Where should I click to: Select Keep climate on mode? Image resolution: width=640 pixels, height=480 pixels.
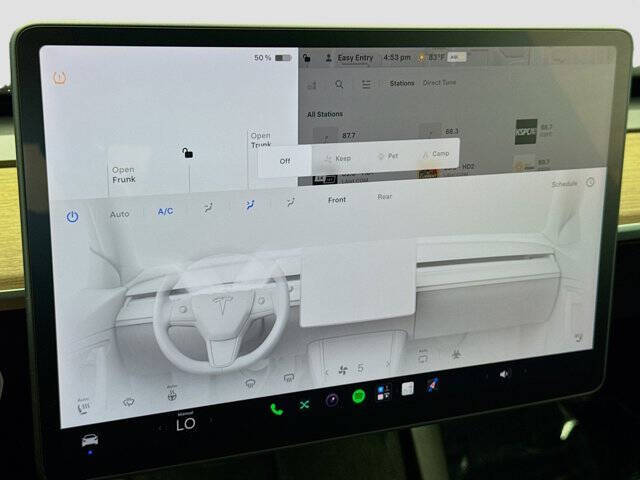click(338, 158)
